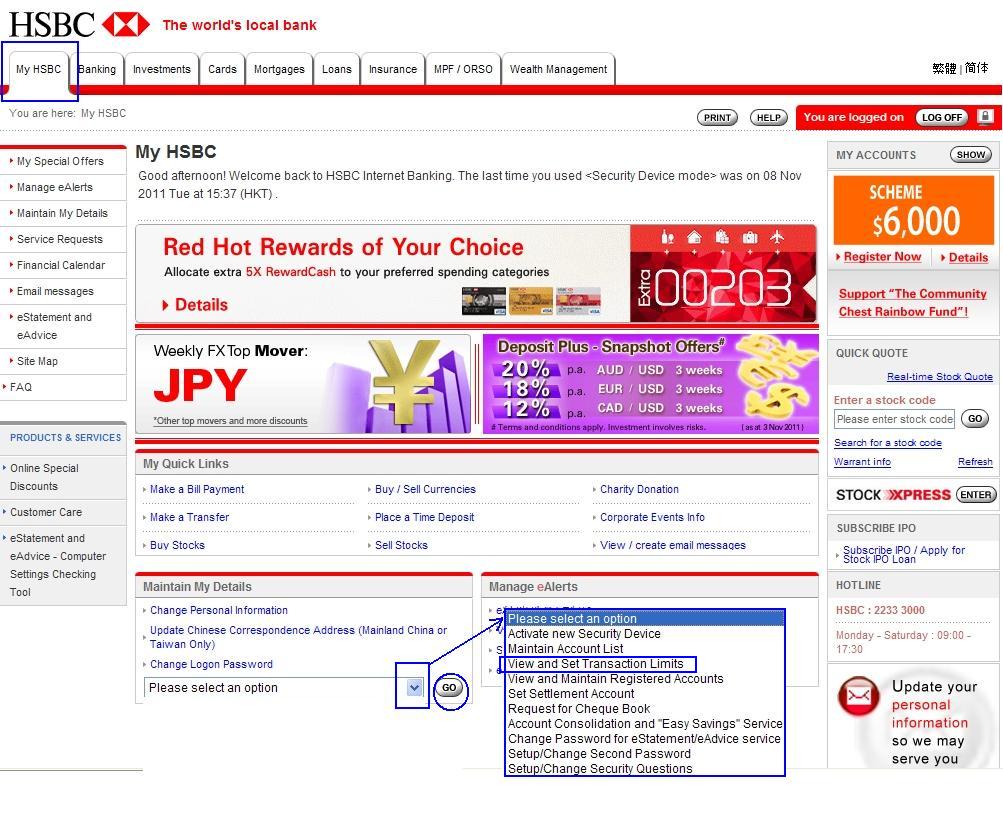This screenshot has height=825, width=1003.
Task: Open Service Requests in sidebar
Action: pyautogui.click(x=59, y=239)
